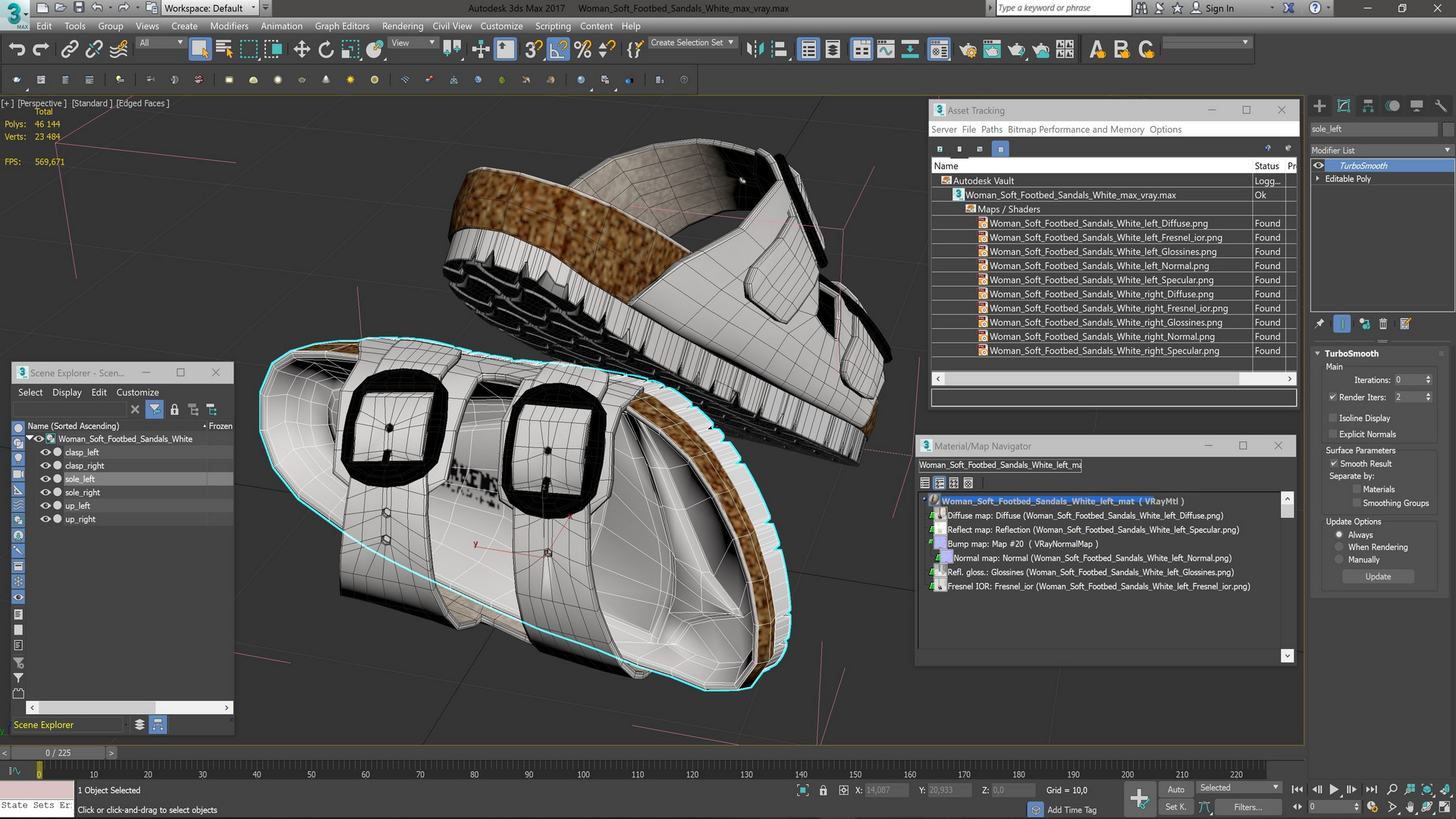The width and height of the screenshot is (1456, 819).
Task: Toggle visibility eye for sole_right
Action: pyautogui.click(x=45, y=492)
